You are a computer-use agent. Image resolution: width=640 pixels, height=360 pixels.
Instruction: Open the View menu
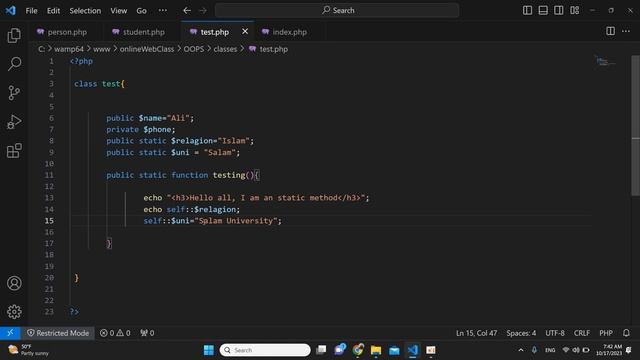tap(118, 11)
